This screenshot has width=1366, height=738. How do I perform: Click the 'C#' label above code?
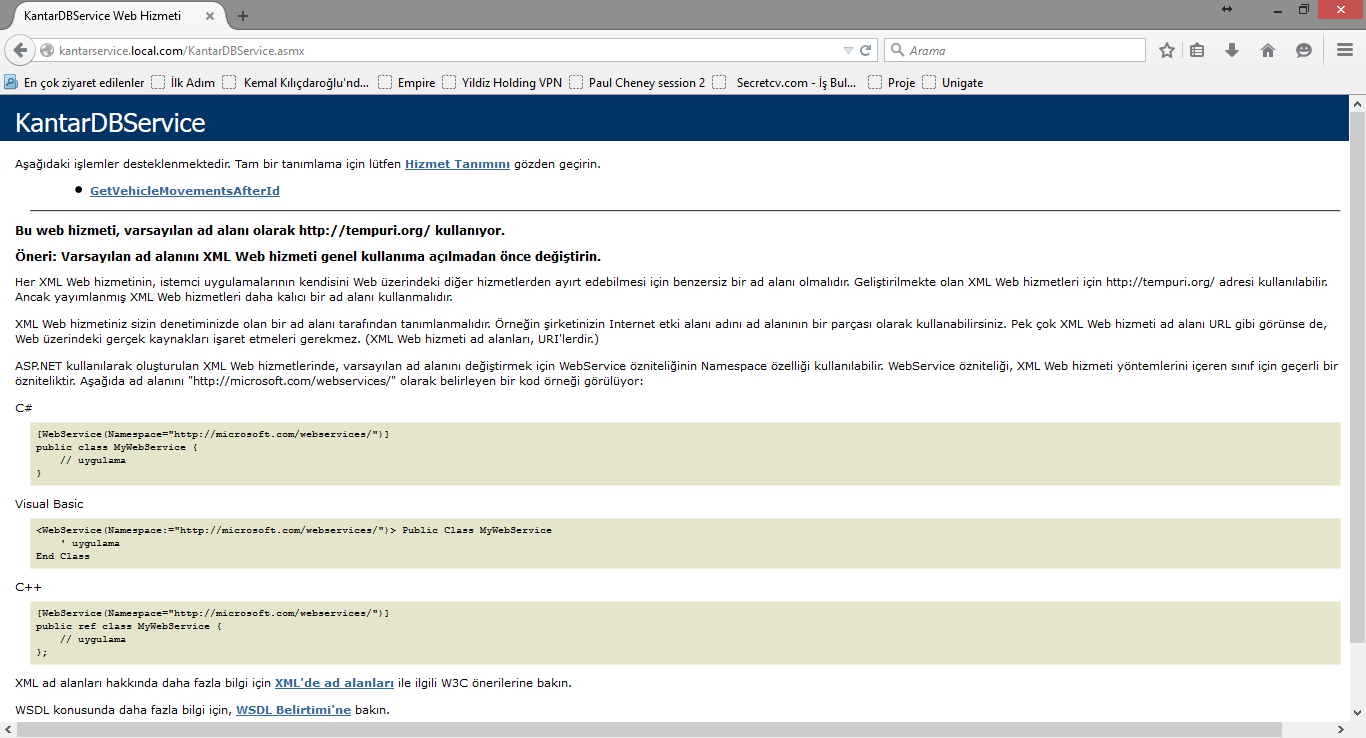[24, 408]
